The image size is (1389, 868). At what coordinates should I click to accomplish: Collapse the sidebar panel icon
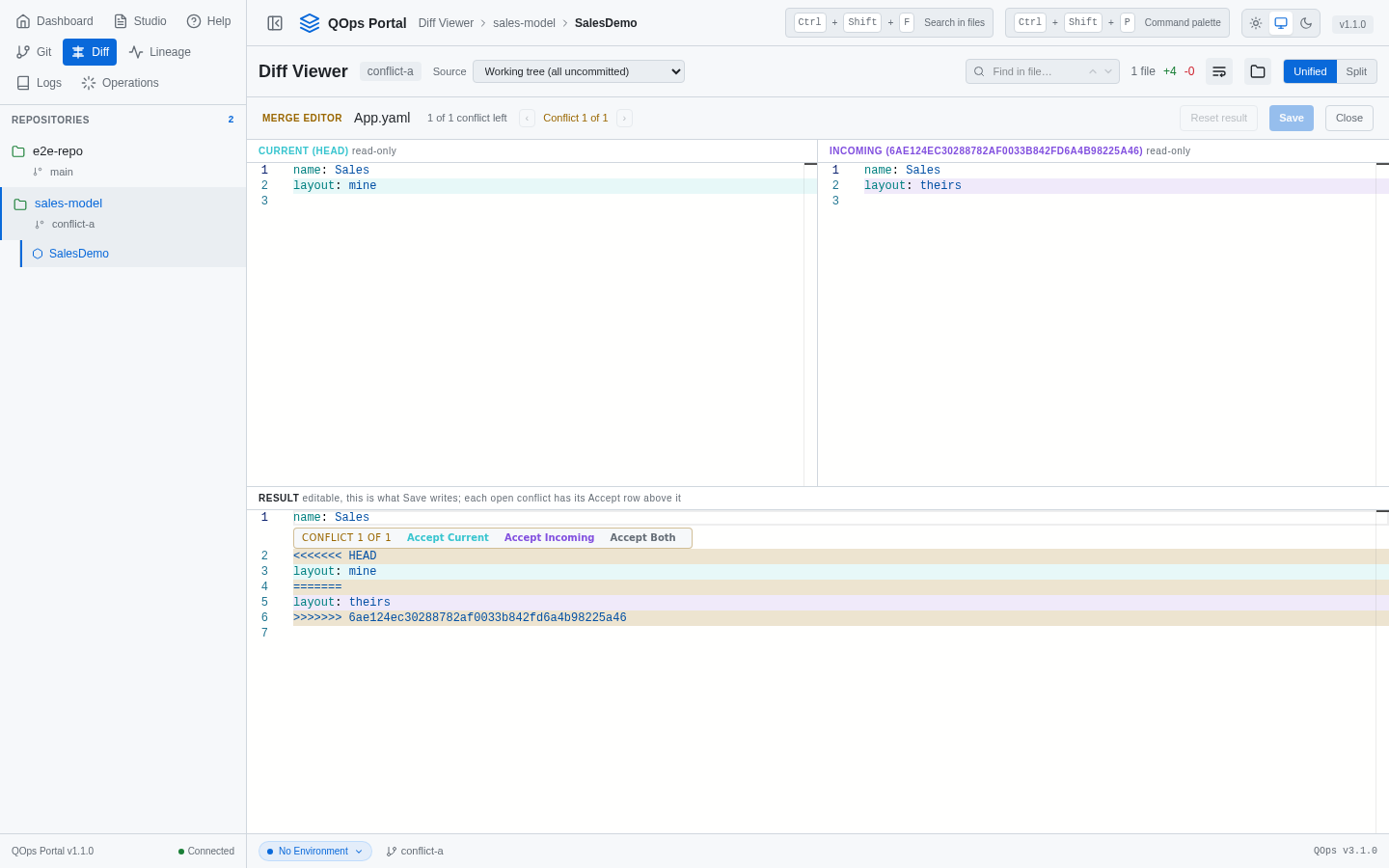275,23
